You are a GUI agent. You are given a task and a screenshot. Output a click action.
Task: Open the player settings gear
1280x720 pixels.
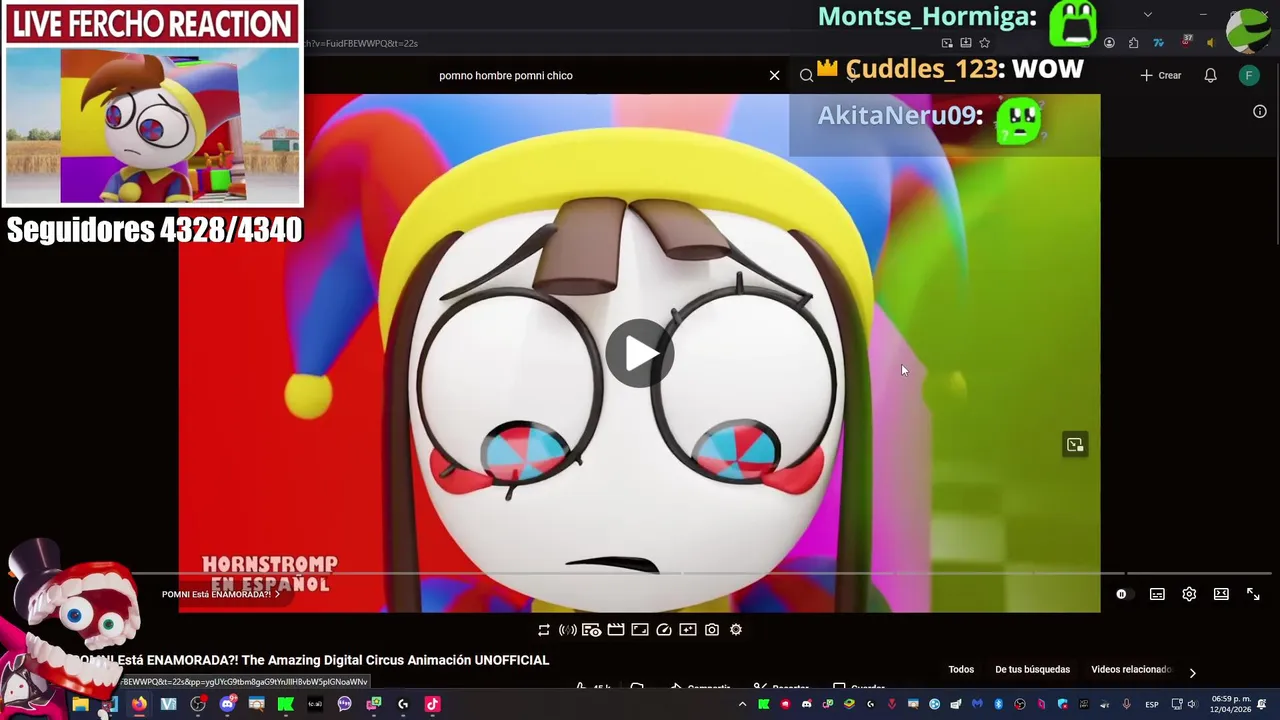coord(1189,594)
